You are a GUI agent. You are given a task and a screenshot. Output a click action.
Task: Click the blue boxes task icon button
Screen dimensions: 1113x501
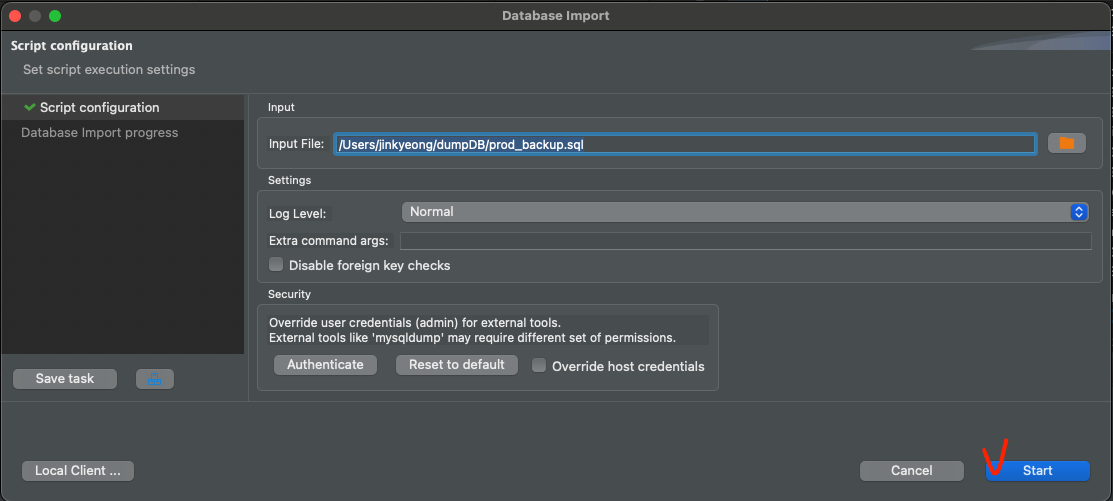(155, 379)
